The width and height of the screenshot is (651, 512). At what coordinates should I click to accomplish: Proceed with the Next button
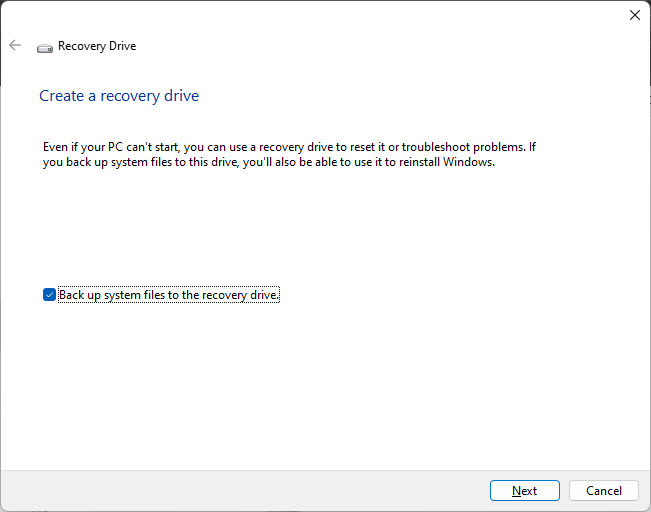[x=524, y=490]
